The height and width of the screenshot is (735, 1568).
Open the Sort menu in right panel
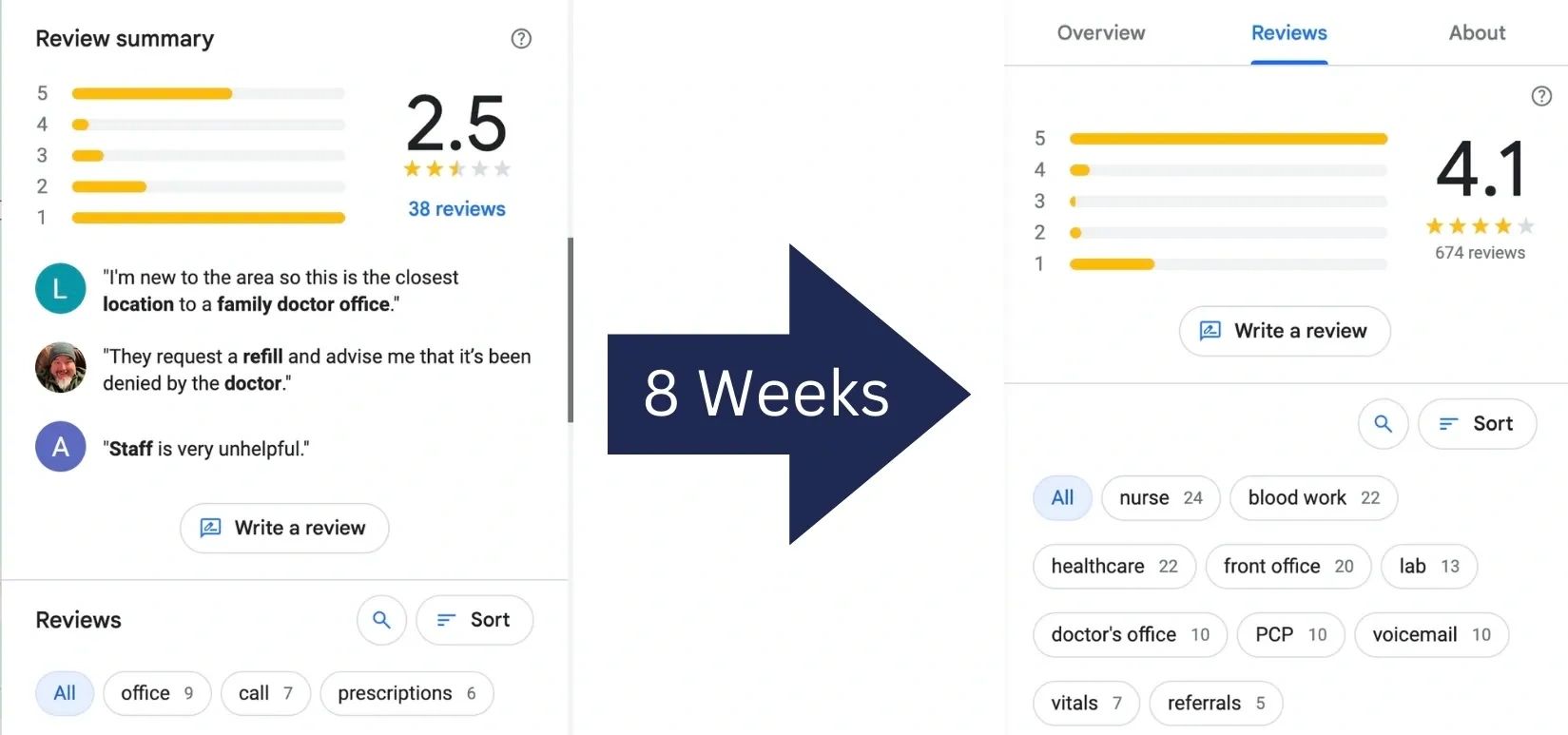click(1477, 424)
